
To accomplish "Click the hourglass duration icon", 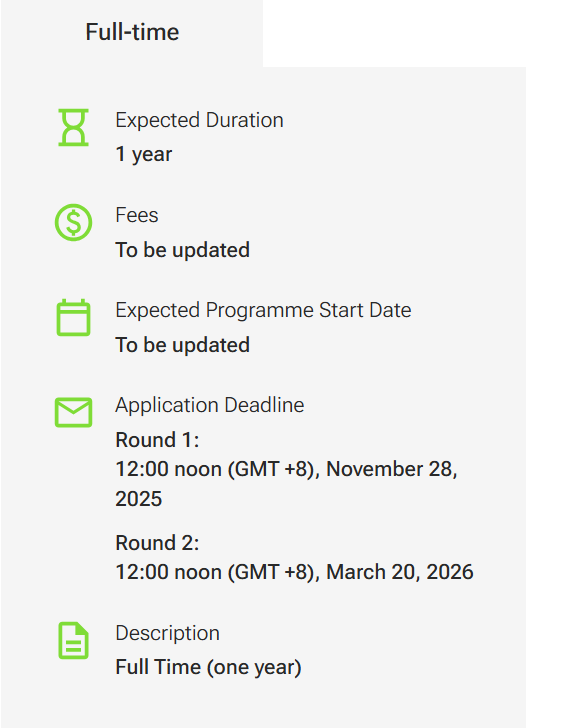I will point(73,128).
